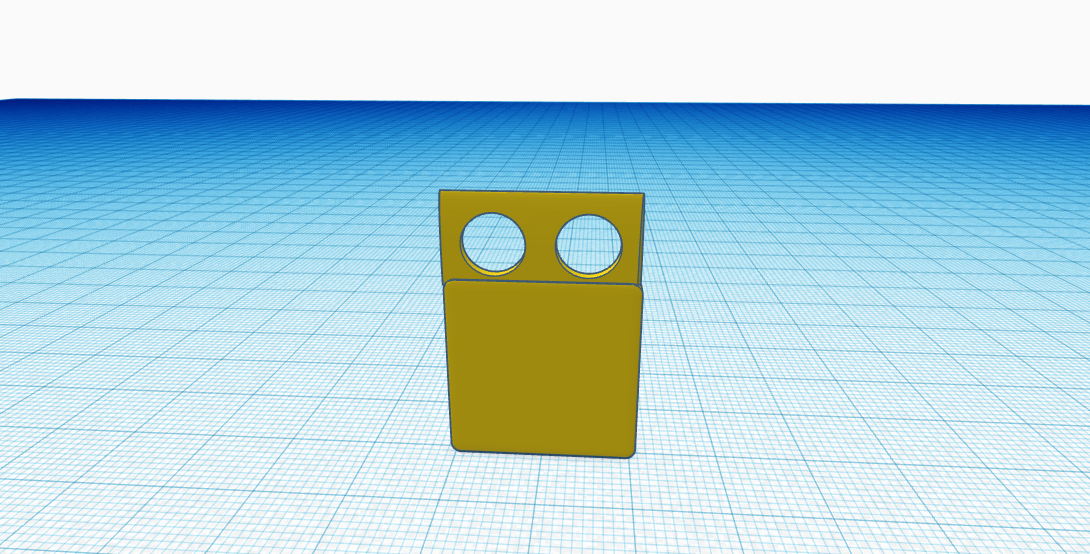Click top-right corner of upper yellow panel

pyautogui.click(x=639, y=196)
